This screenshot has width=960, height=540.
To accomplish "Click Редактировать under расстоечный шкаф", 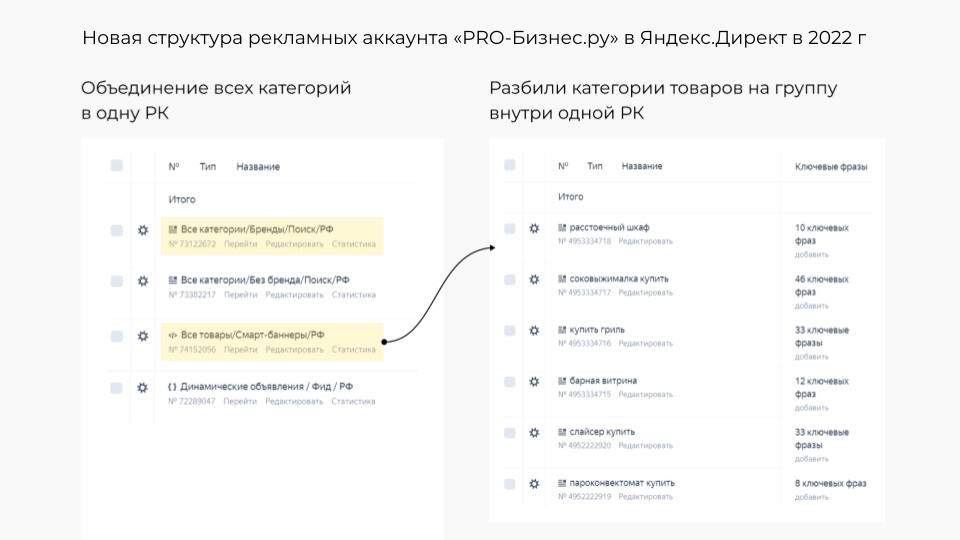I will (x=645, y=241).
